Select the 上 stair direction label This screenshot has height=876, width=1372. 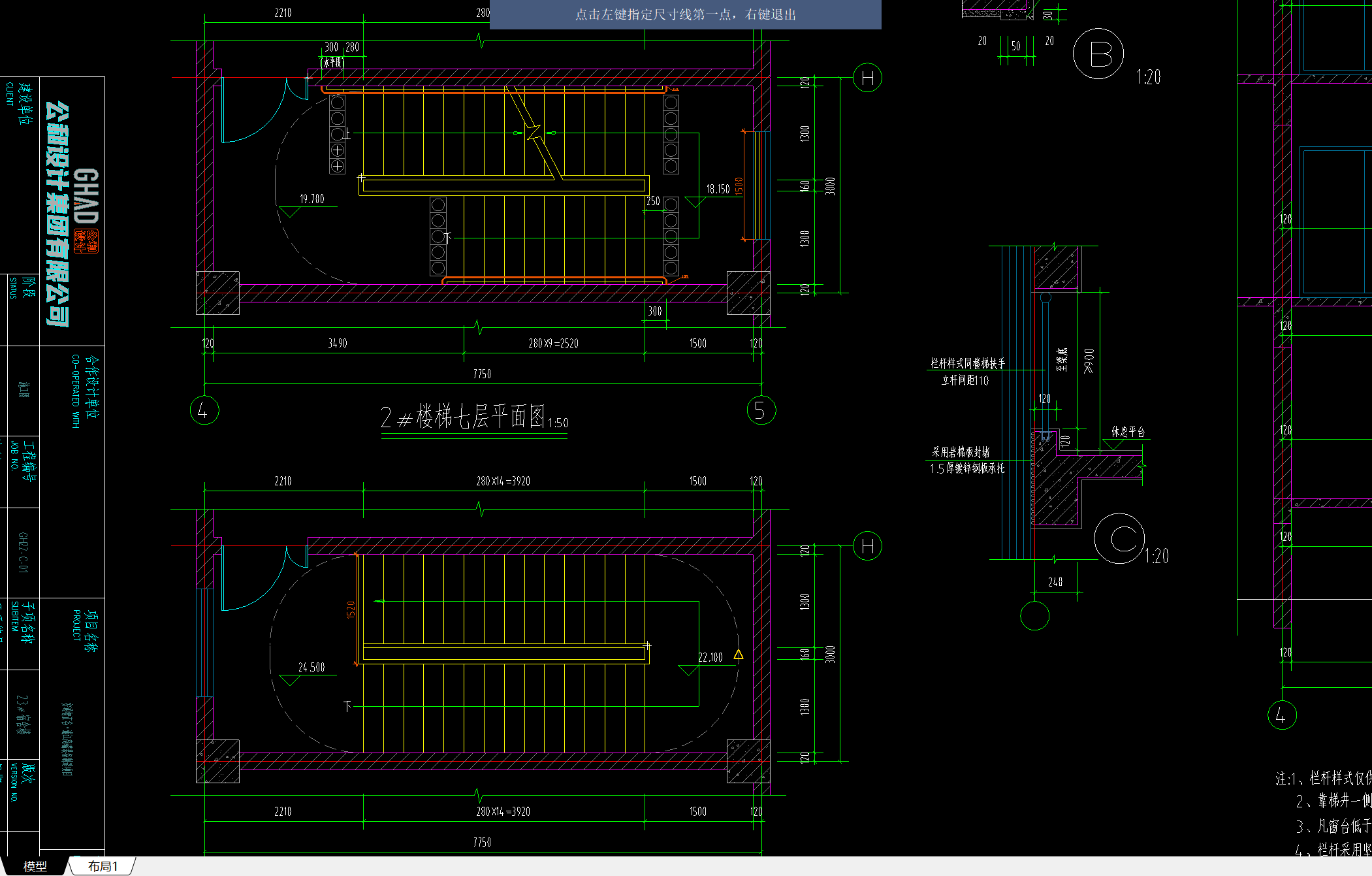347,135
